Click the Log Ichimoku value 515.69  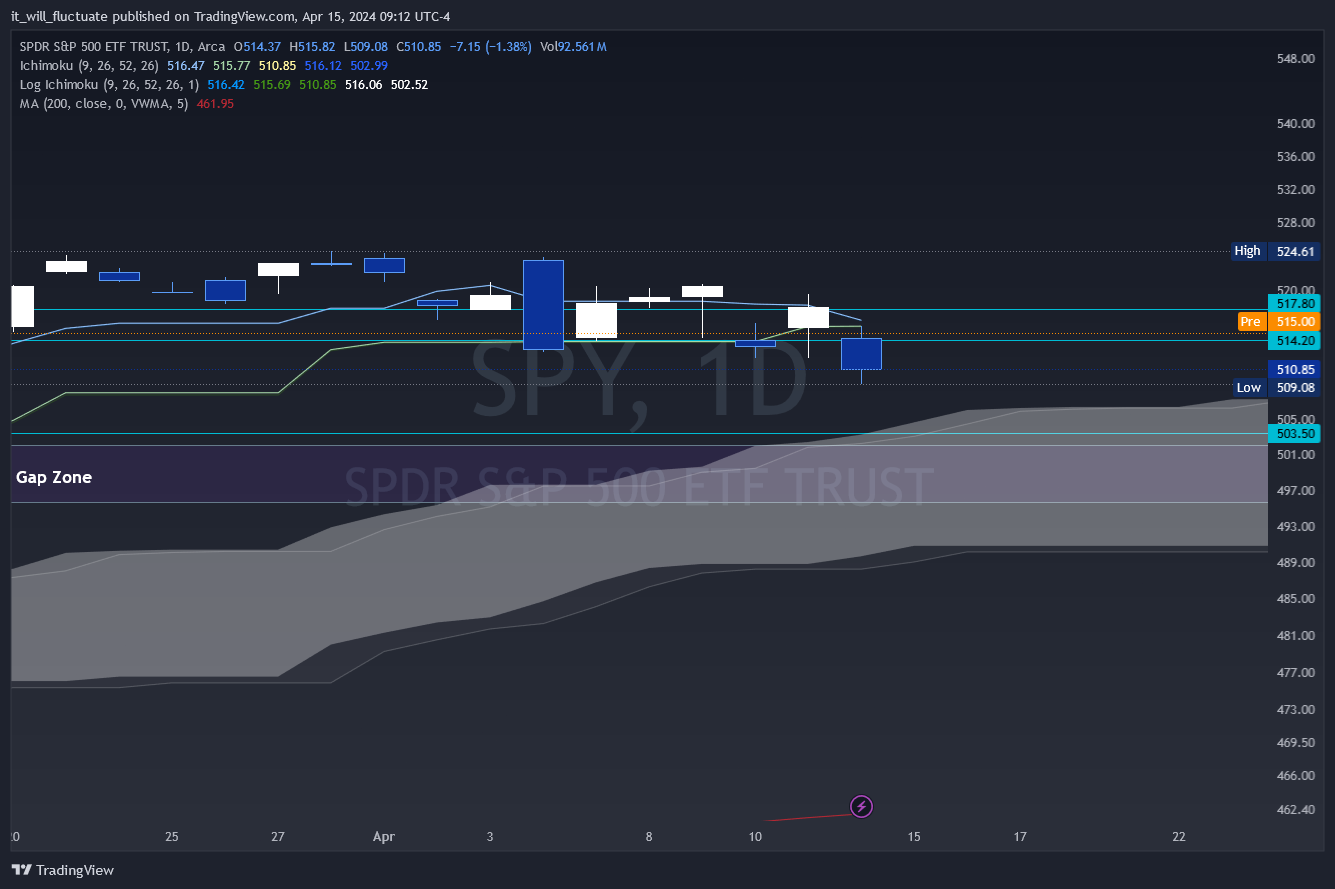point(272,85)
